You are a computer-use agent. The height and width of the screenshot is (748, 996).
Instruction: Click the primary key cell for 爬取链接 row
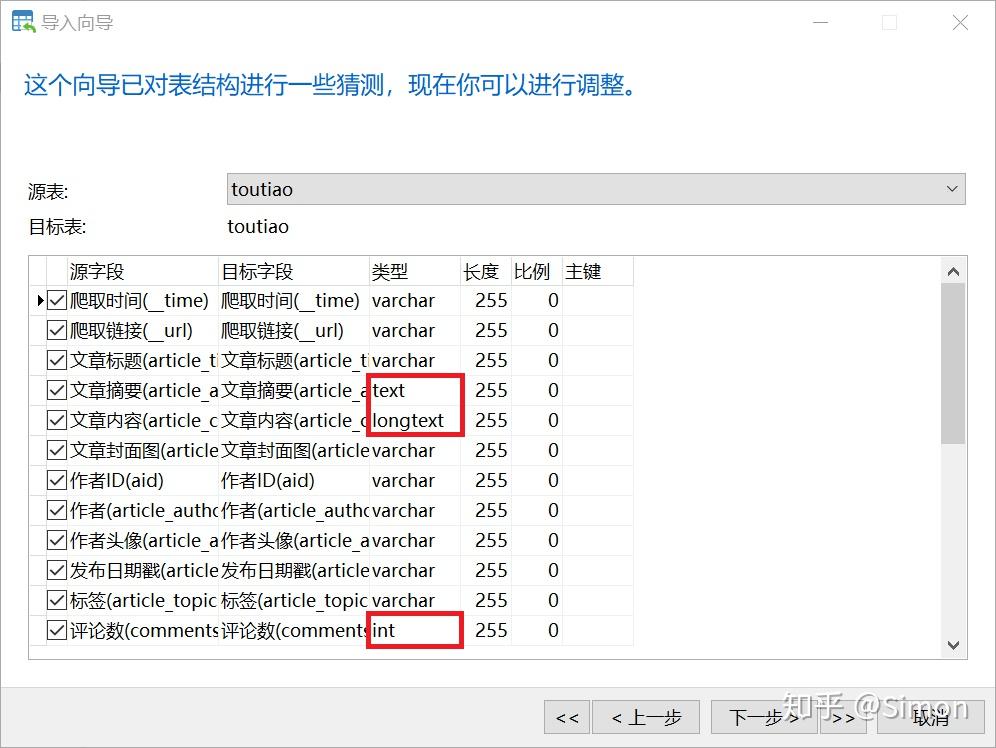[597, 330]
